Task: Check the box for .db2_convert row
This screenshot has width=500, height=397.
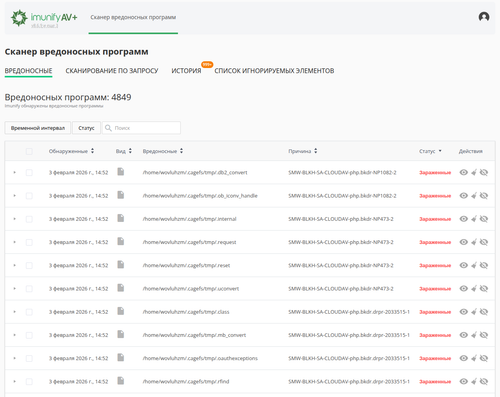Action: pos(29,172)
